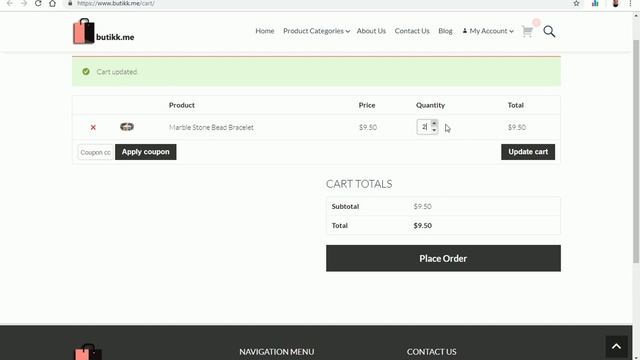Decrease quantity with the down stepper arrow
Screen dimensions: 640x360
coord(434,130)
